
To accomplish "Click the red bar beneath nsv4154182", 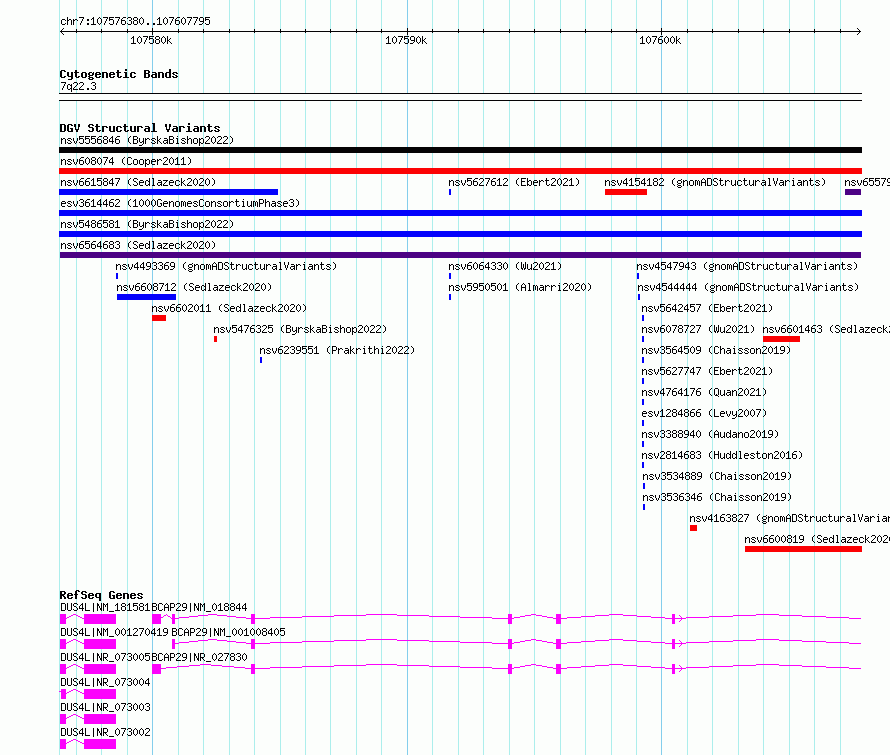I will (626, 192).
